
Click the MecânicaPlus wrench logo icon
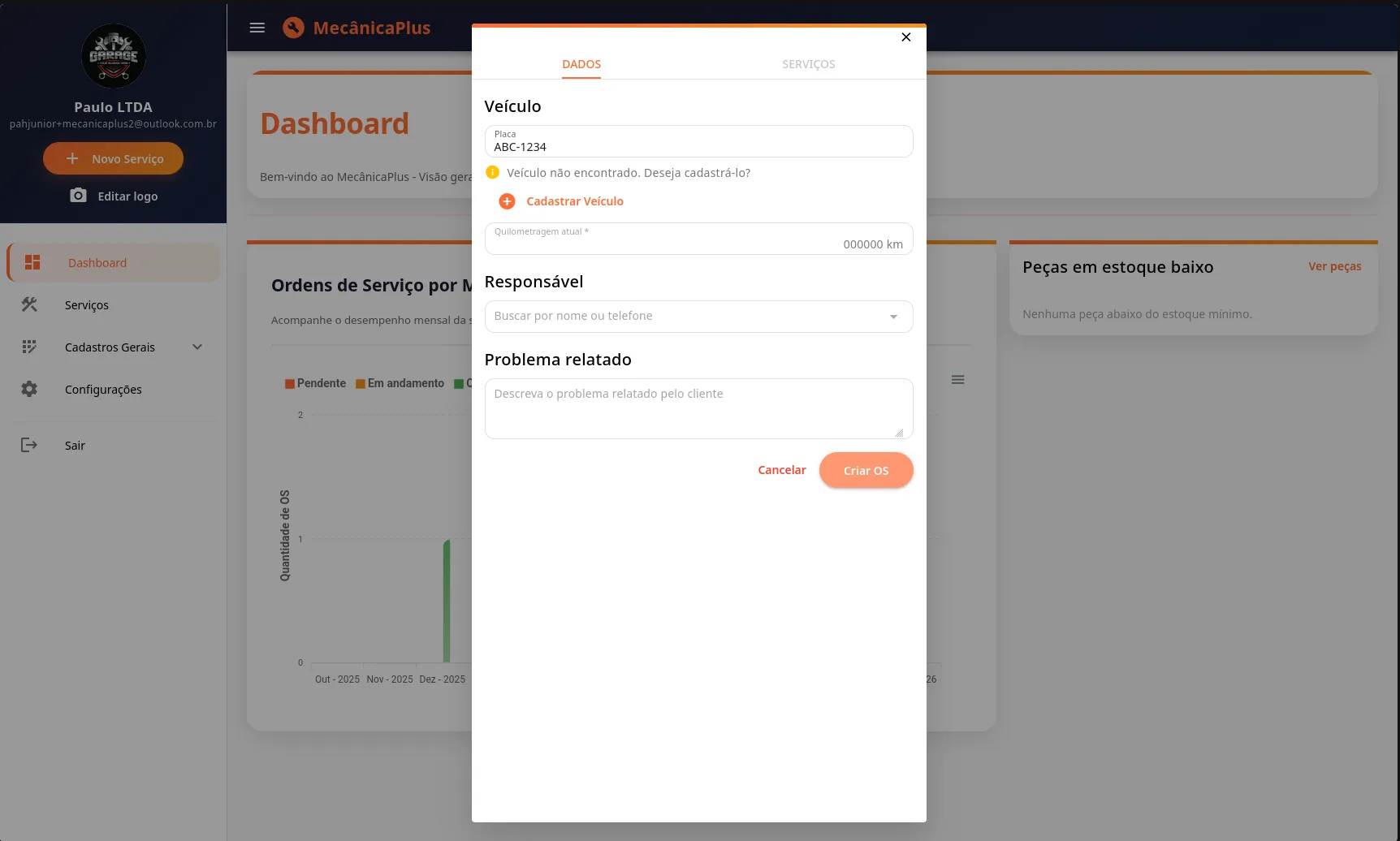point(293,28)
